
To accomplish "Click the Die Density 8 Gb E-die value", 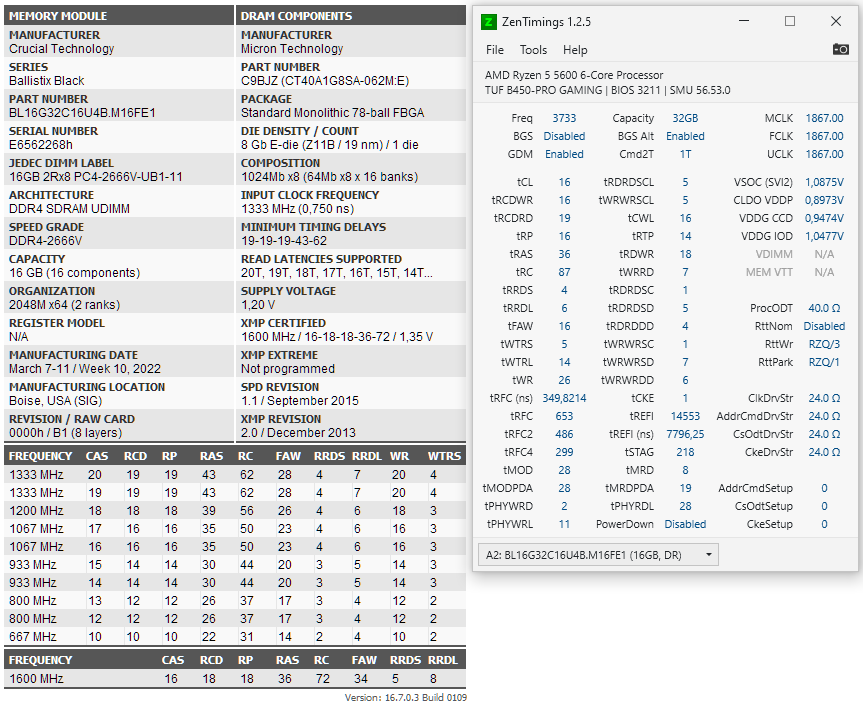I will (x=330, y=145).
